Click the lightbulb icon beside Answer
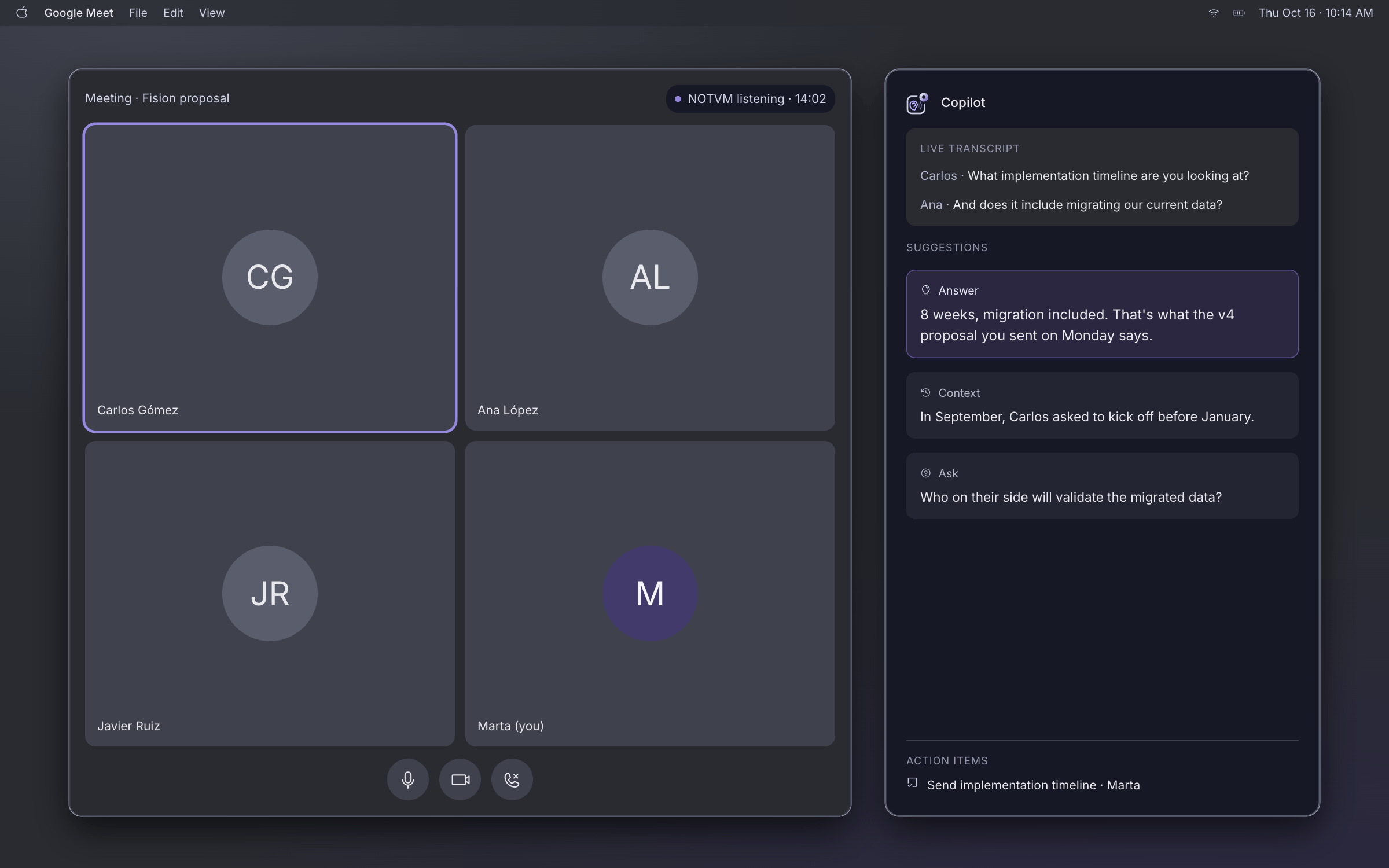The height and width of the screenshot is (868, 1389). (x=925, y=290)
